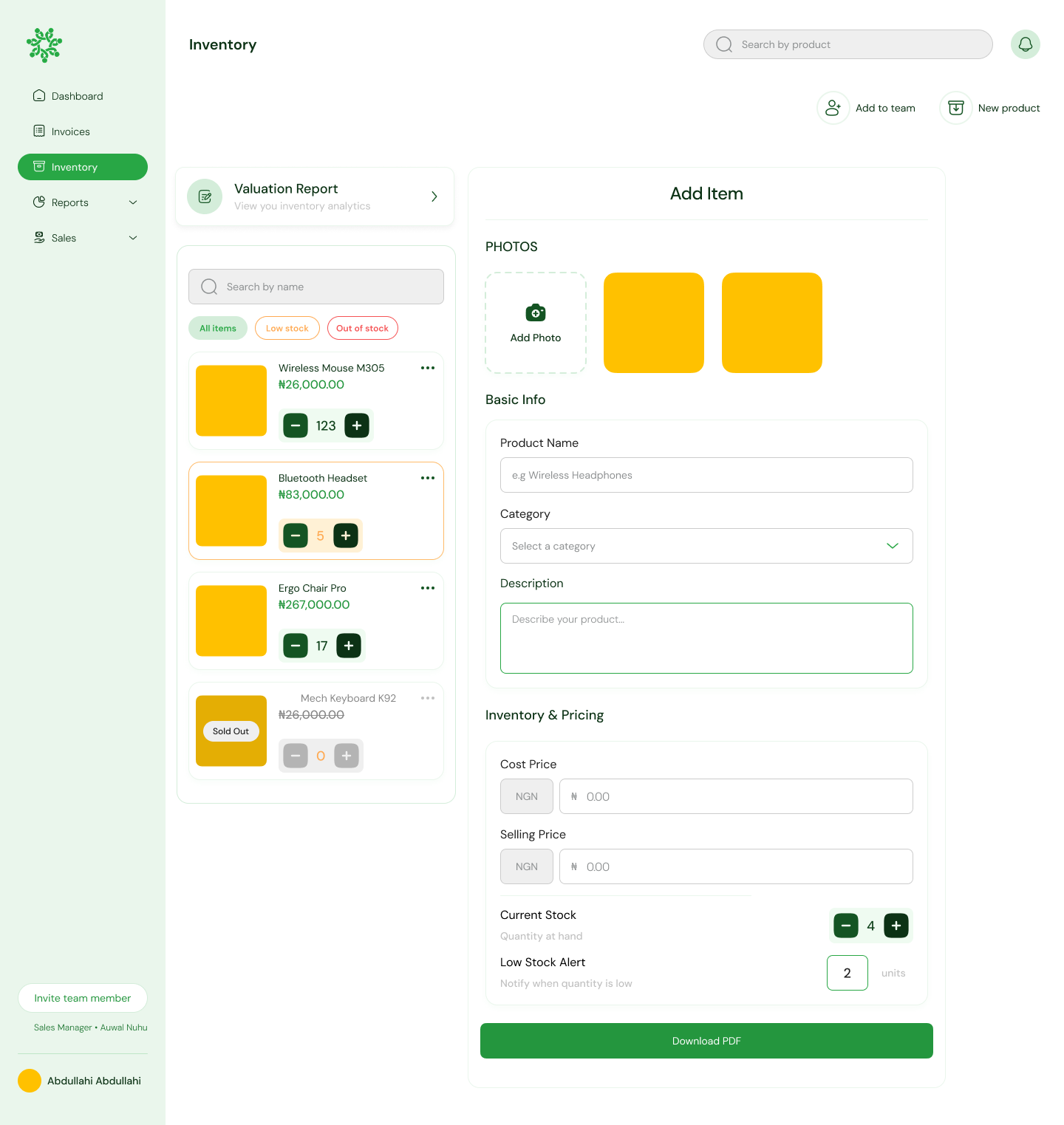Click the New product box icon
The image size is (1064, 1125).
click(955, 108)
